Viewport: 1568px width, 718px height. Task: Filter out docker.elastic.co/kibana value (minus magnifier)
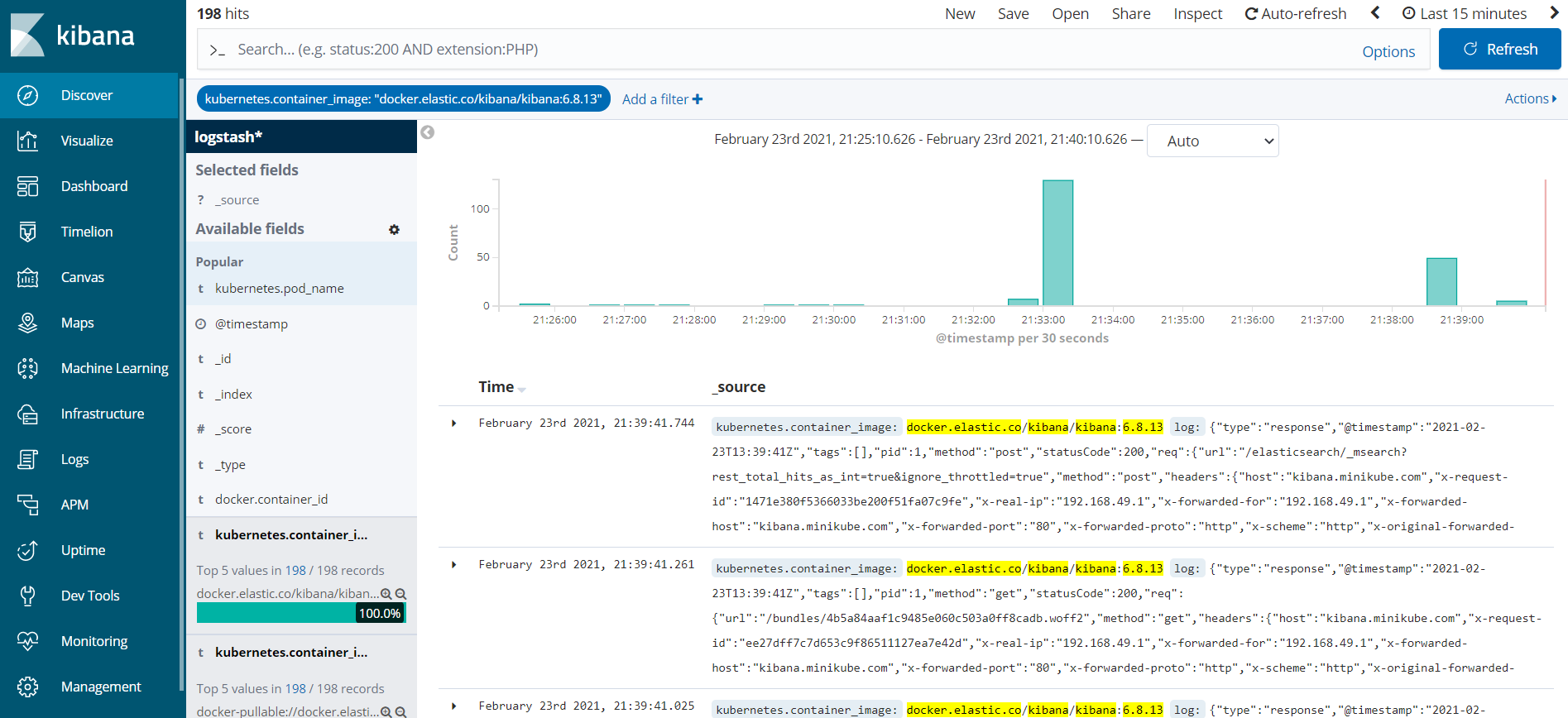tap(400, 594)
